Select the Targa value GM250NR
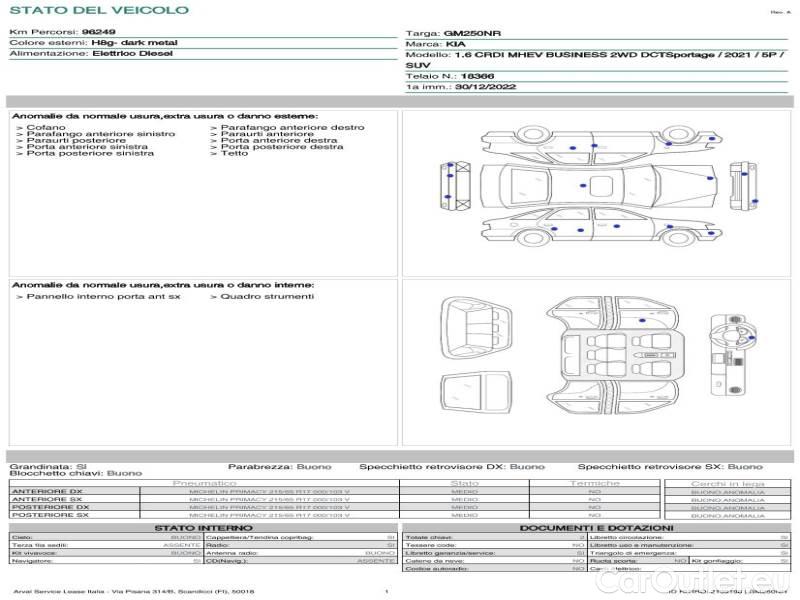This screenshot has height=600, width=800. pos(472,33)
